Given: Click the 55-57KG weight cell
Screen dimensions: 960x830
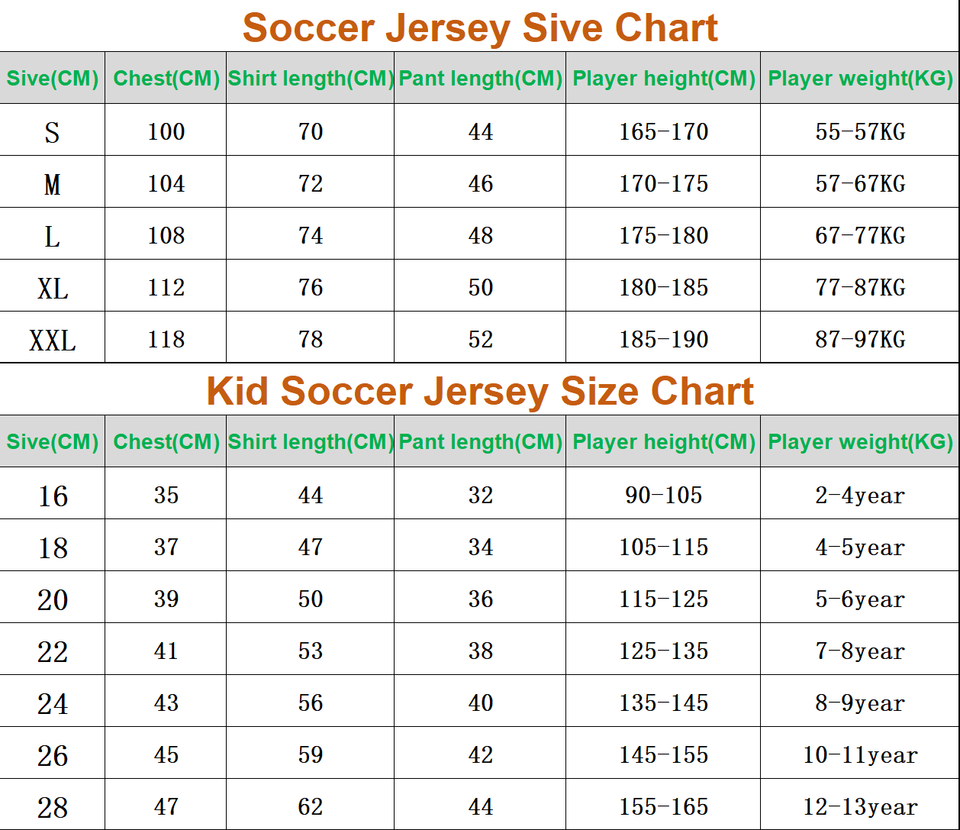Looking at the screenshot, I should (x=860, y=132).
